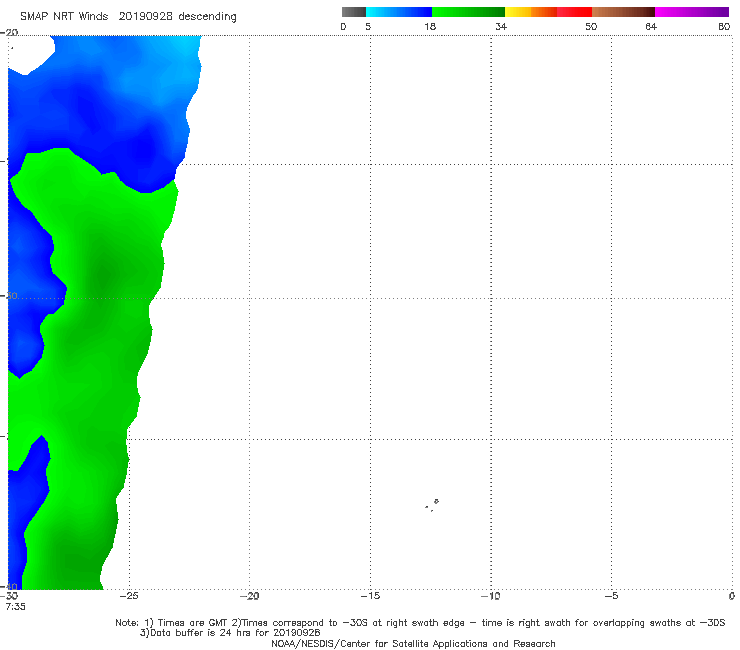The height and width of the screenshot is (650, 740).
Task: Click the color bar label '50'
Action: [x=591, y=26]
